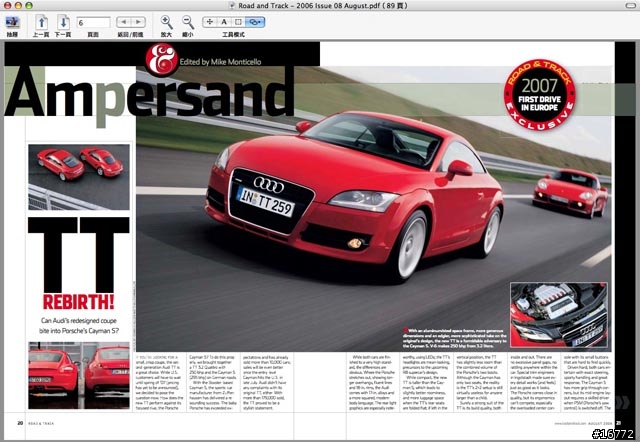Select the text selection tool (A)

[x=224, y=22]
